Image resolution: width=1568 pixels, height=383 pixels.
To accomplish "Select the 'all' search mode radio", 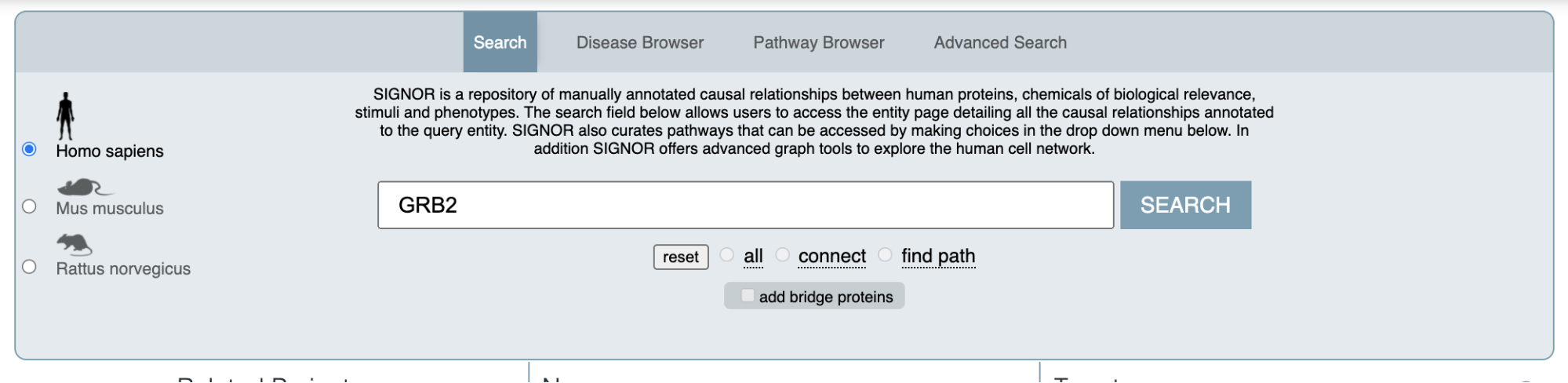I will point(727,254).
